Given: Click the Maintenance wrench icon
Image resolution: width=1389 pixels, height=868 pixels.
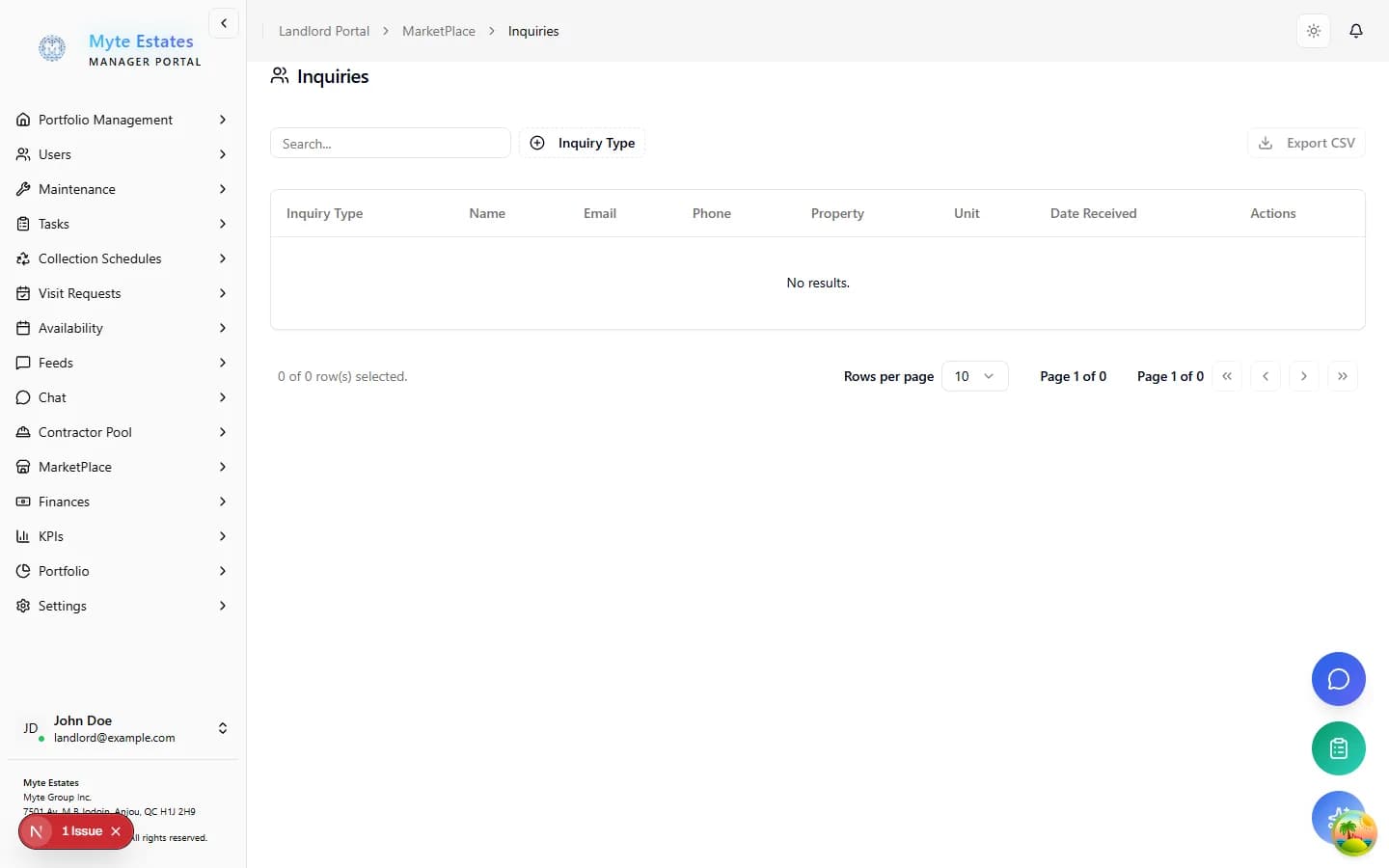Looking at the screenshot, I should pyautogui.click(x=23, y=189).
